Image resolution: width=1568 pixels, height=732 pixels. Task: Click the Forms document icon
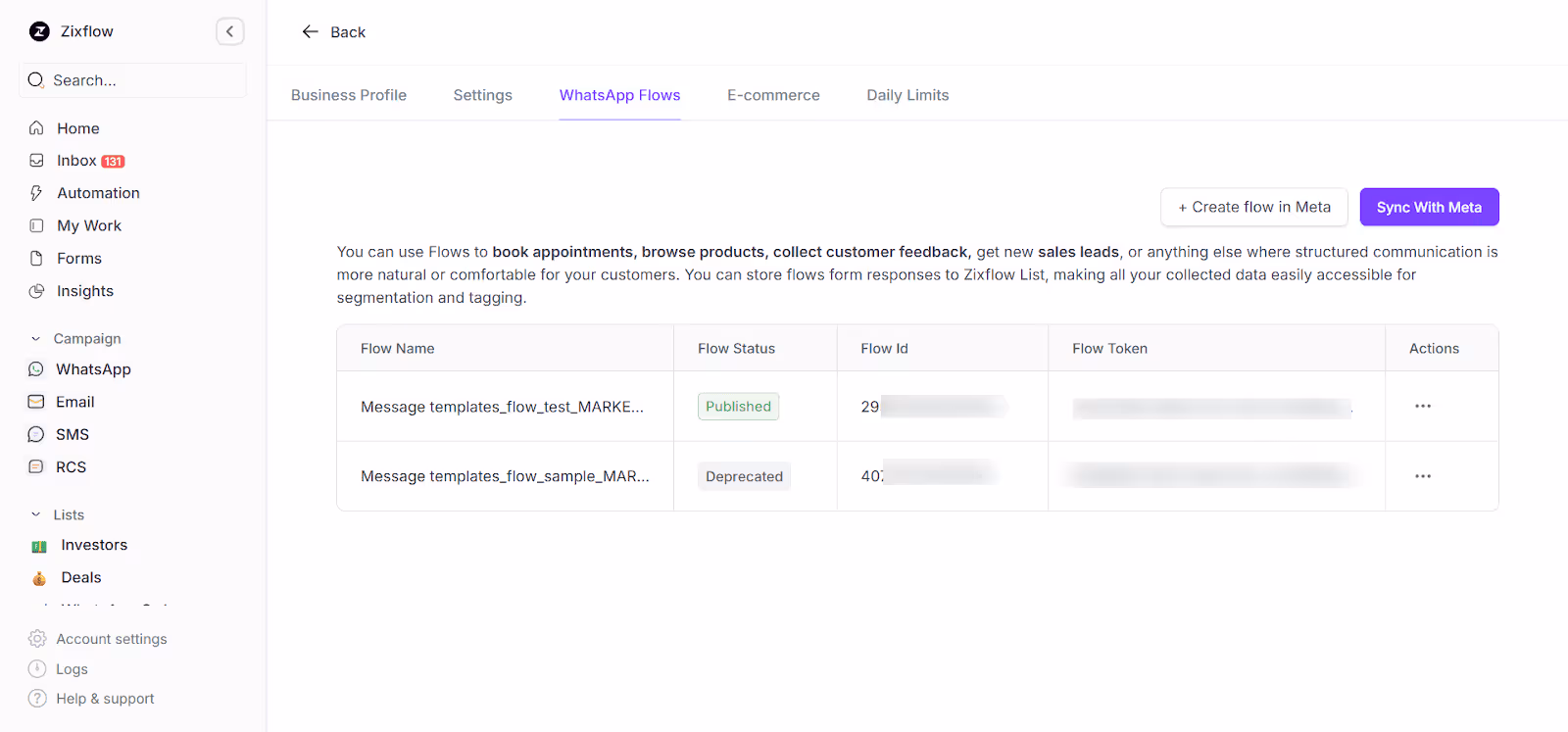click(36, 259)
